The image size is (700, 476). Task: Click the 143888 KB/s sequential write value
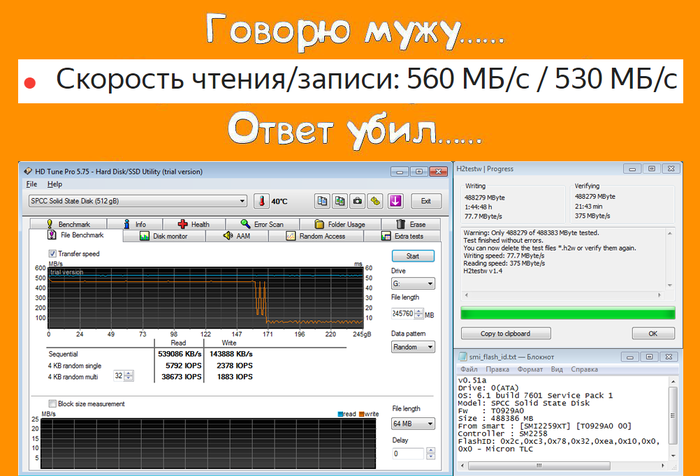tap(231, 354)
